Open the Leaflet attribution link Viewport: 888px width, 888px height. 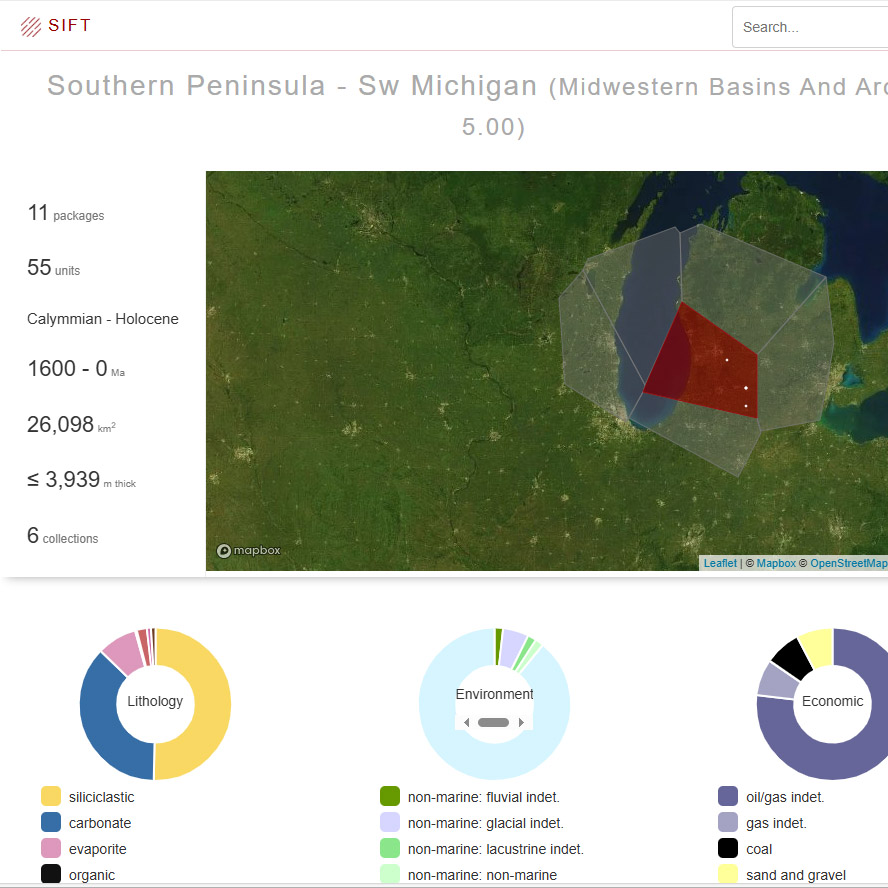(720, 563)
